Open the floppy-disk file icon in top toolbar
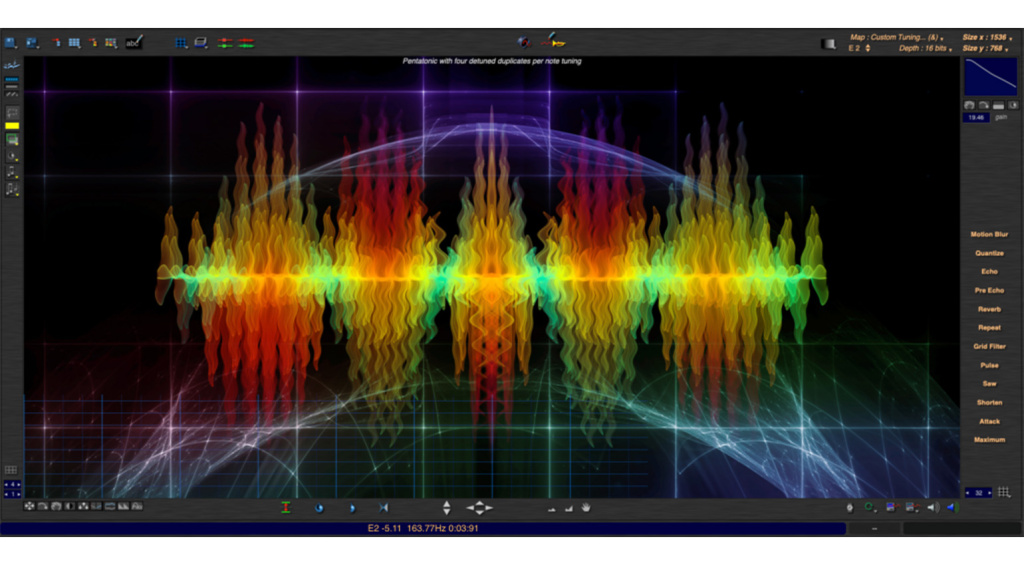The width and height of the screenshot is (1024, 565). coord(10,43)
